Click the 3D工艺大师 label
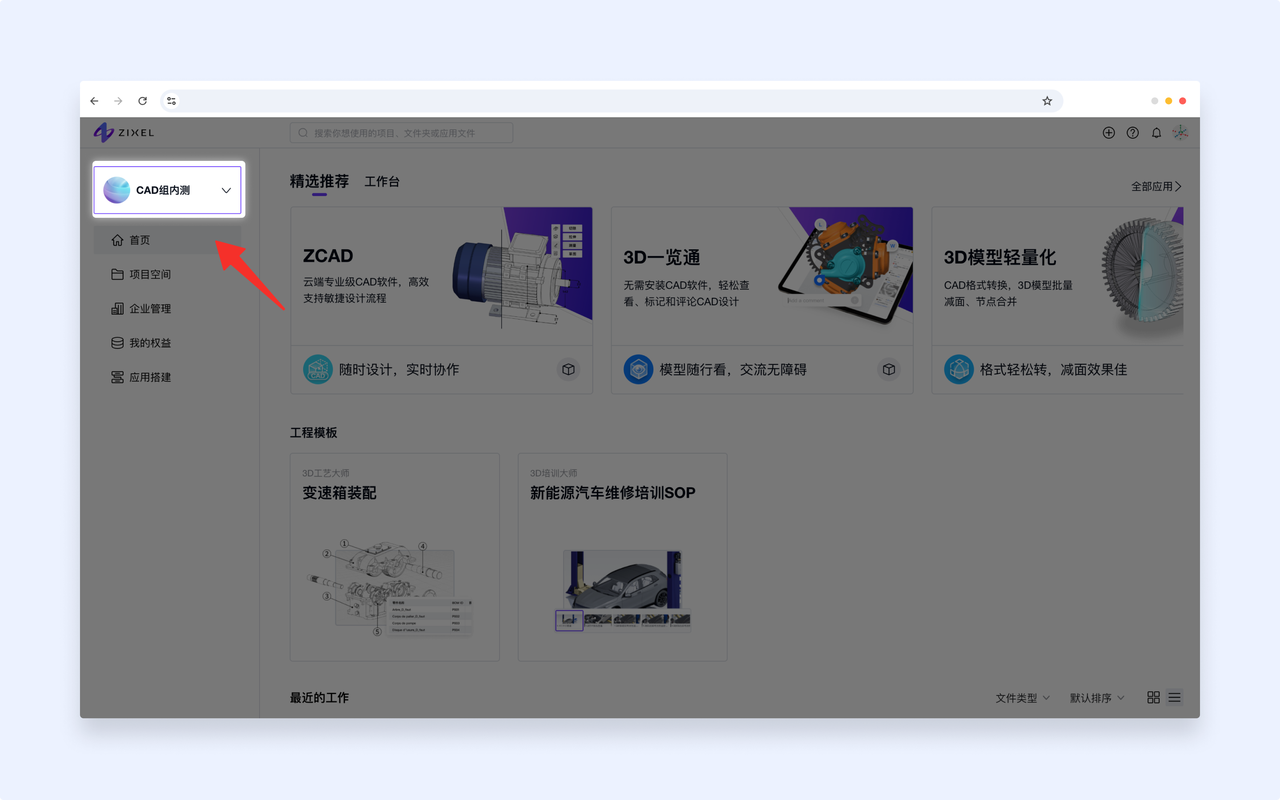Screen dimensions: 1280x800 pyautogui.click(x=326, y=473)
